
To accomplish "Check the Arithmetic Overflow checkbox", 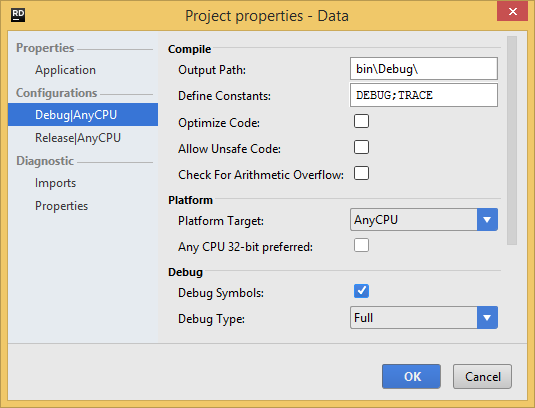I will click(x=361, y=173).
